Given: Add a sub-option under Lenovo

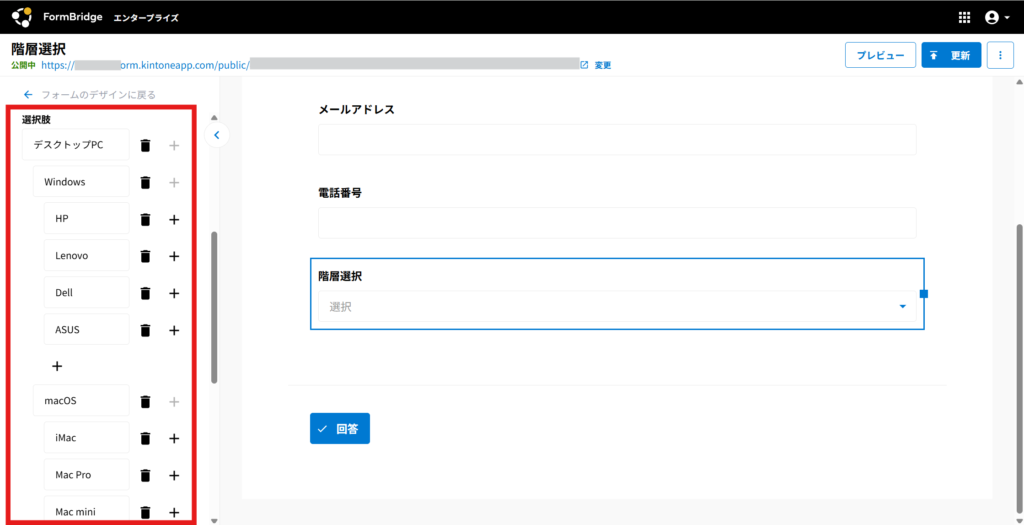Looking at the screenshot, I should pos(174,257).
